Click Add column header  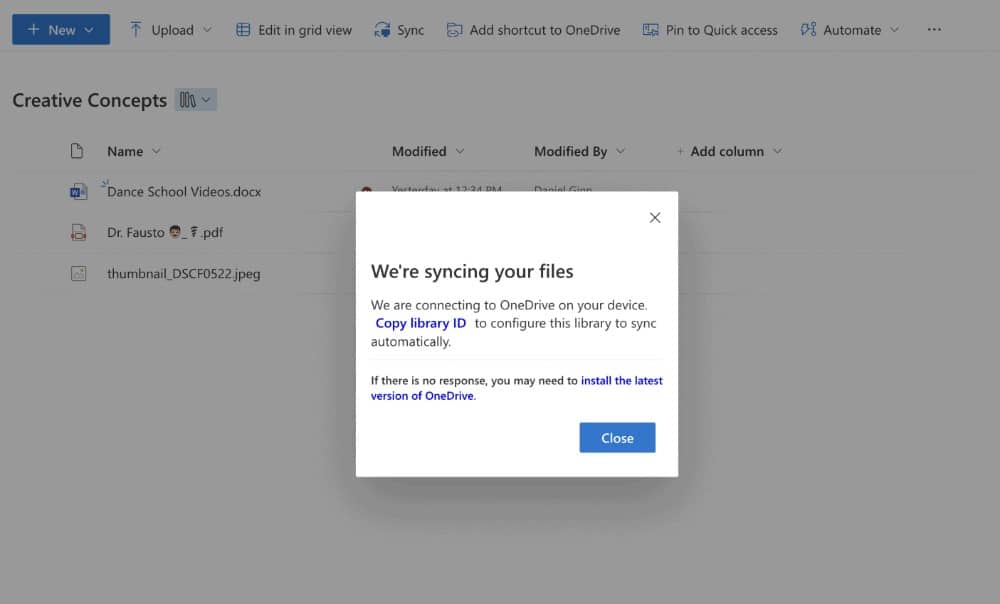pos(727,152)
